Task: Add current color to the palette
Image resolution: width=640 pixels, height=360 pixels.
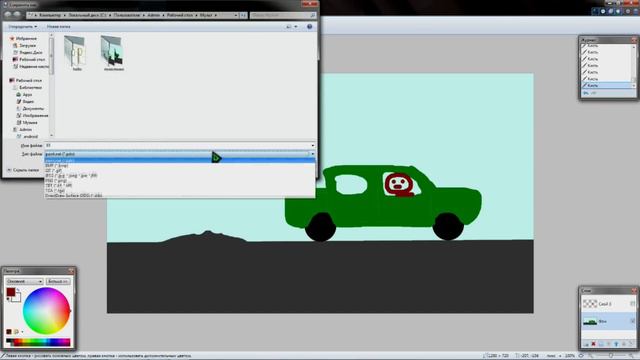Action: click(x=9, y=331)
